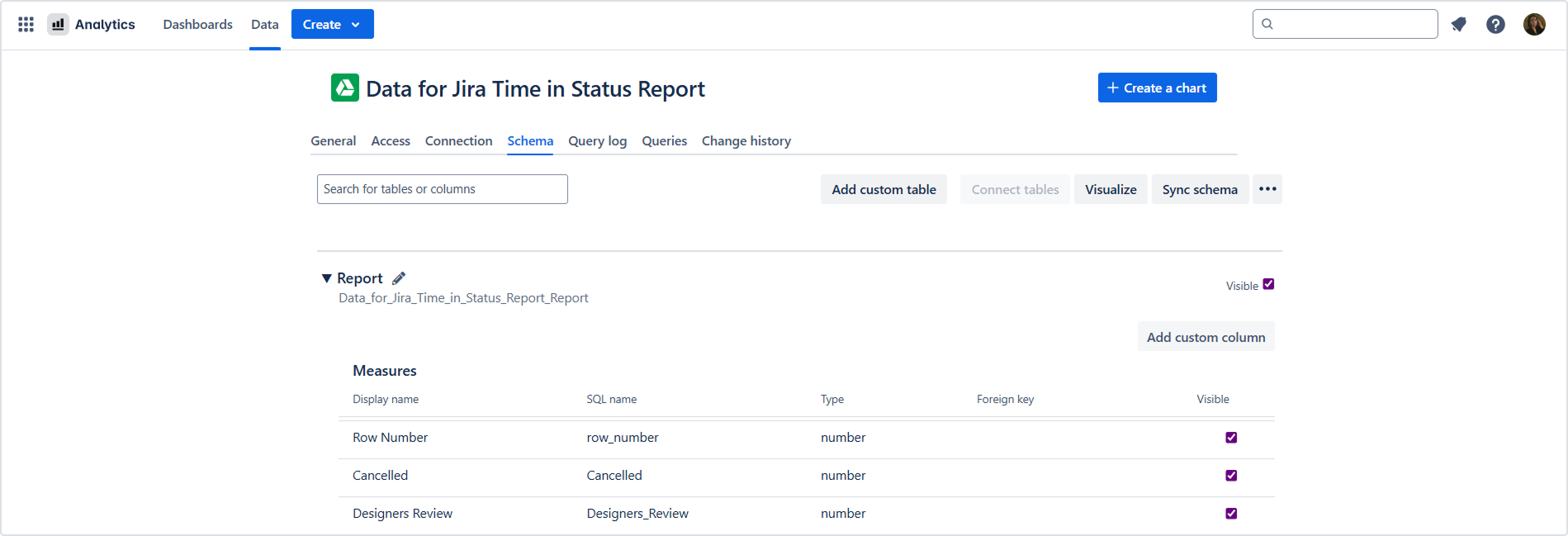Open the app switcher grid icon
Screen dimensions: 1568x536
[26, 25]
